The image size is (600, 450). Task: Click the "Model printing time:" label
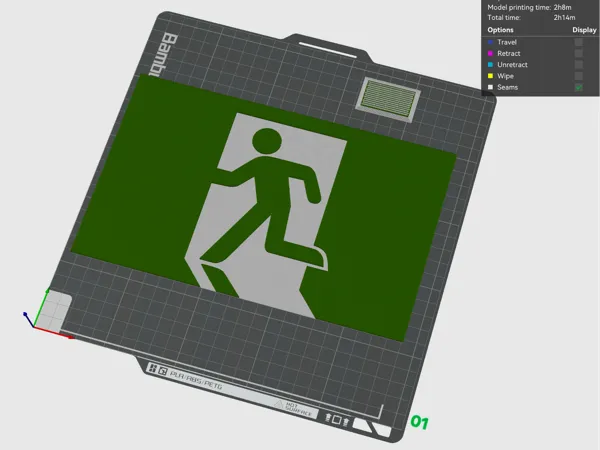519,7
